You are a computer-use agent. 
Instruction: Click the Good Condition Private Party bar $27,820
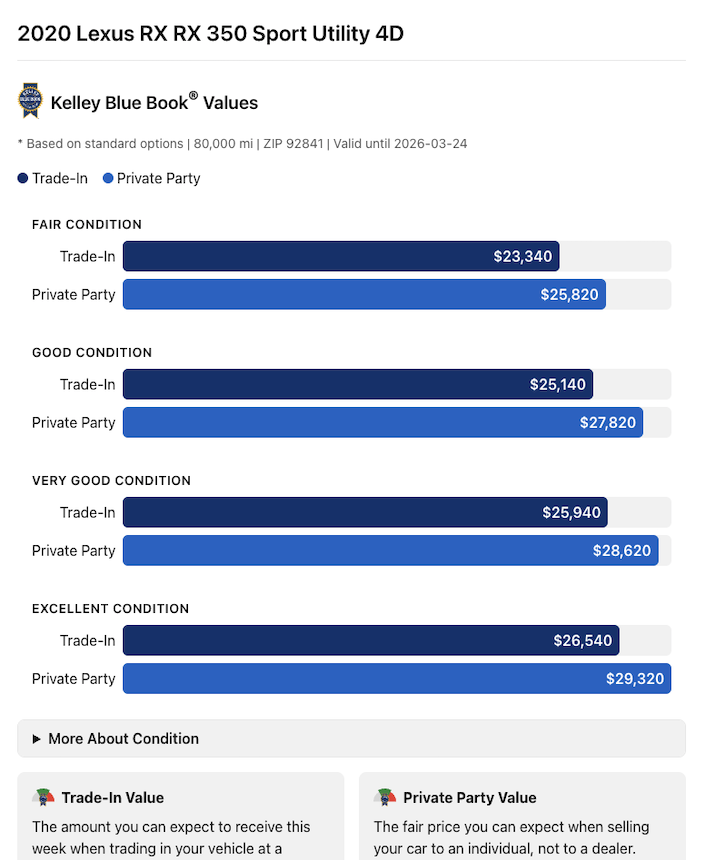[x=383, y=422]
